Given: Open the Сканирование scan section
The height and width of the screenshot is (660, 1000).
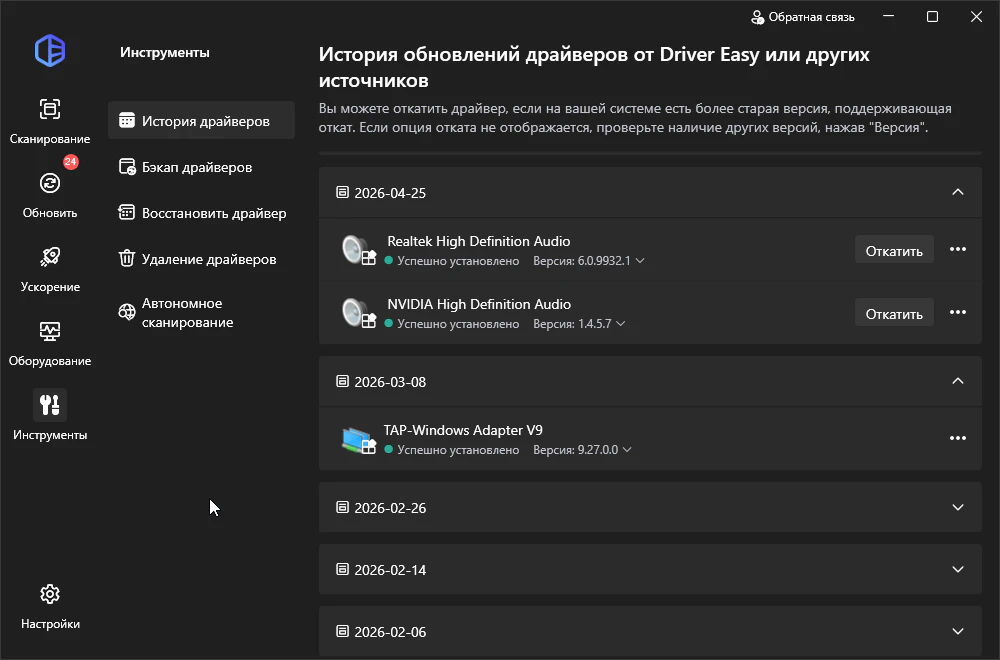Looking at the screenshot, I should (x=50, y=121).
